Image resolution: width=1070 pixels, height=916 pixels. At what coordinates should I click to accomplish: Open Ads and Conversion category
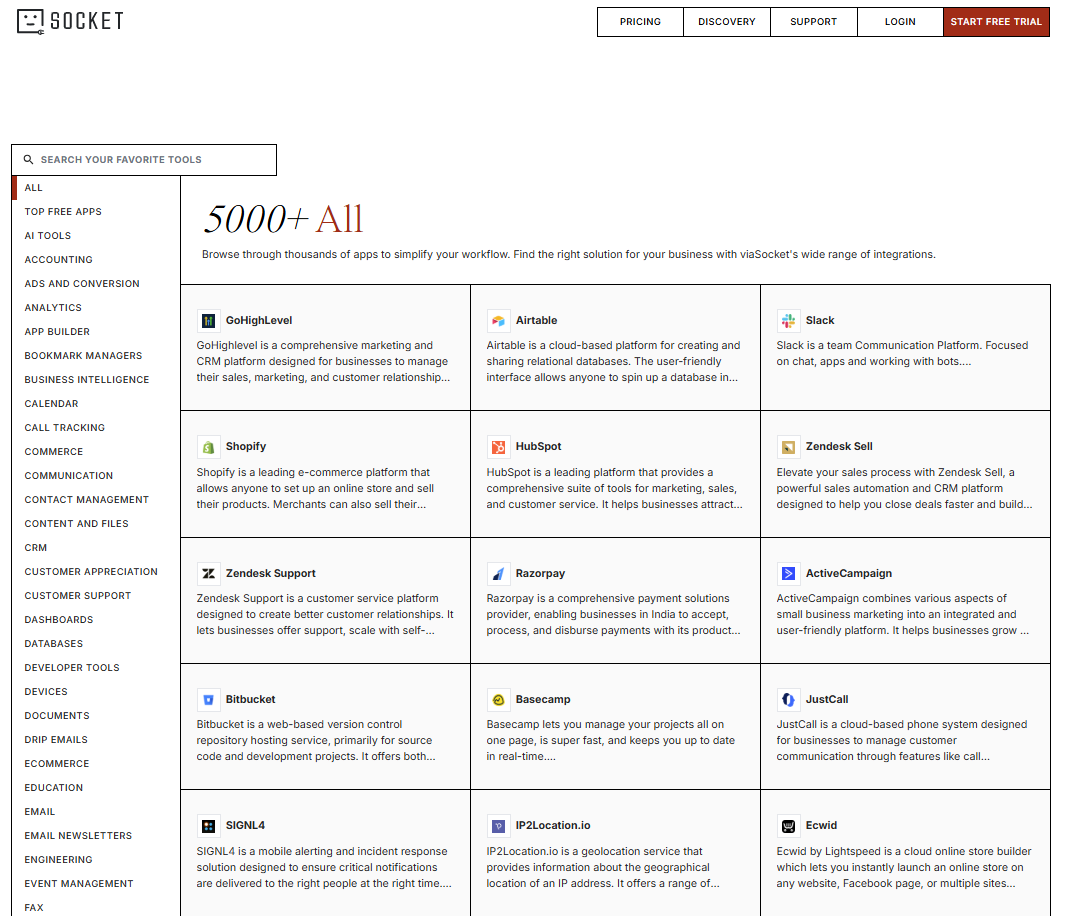tap(96, 283)
